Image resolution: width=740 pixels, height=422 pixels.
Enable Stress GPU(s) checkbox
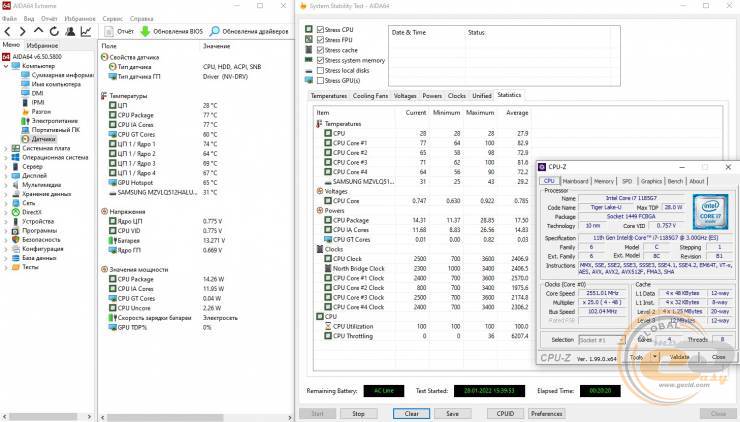point(320,81)
